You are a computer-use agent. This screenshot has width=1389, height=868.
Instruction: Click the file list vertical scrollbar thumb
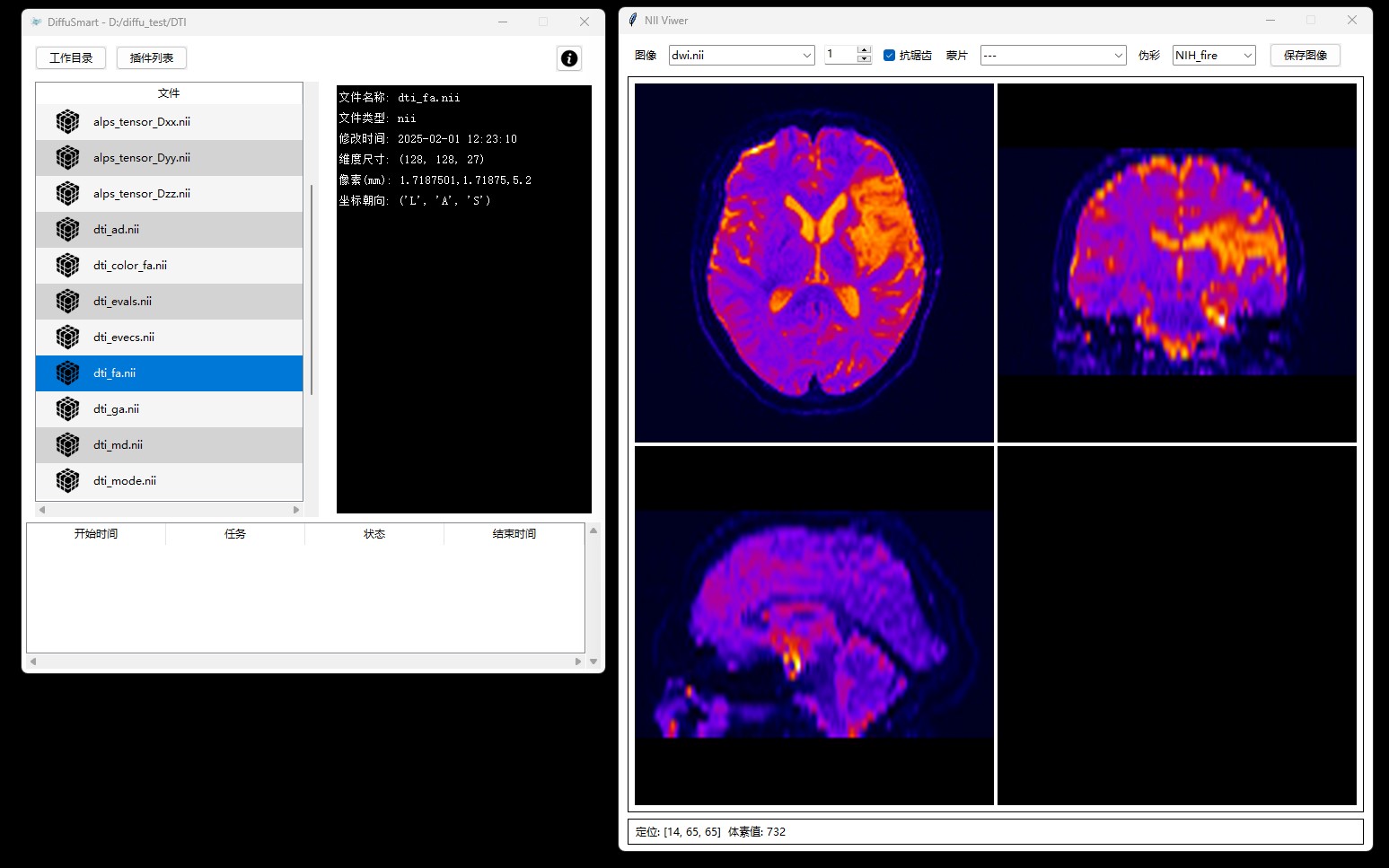click(312, 289)
